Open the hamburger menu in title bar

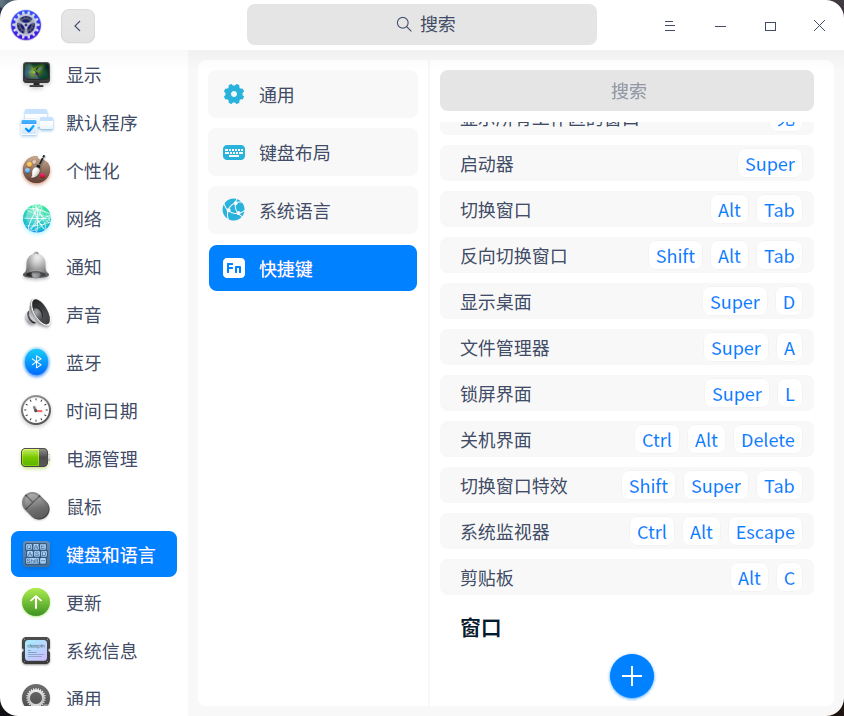tap(669, 25)
